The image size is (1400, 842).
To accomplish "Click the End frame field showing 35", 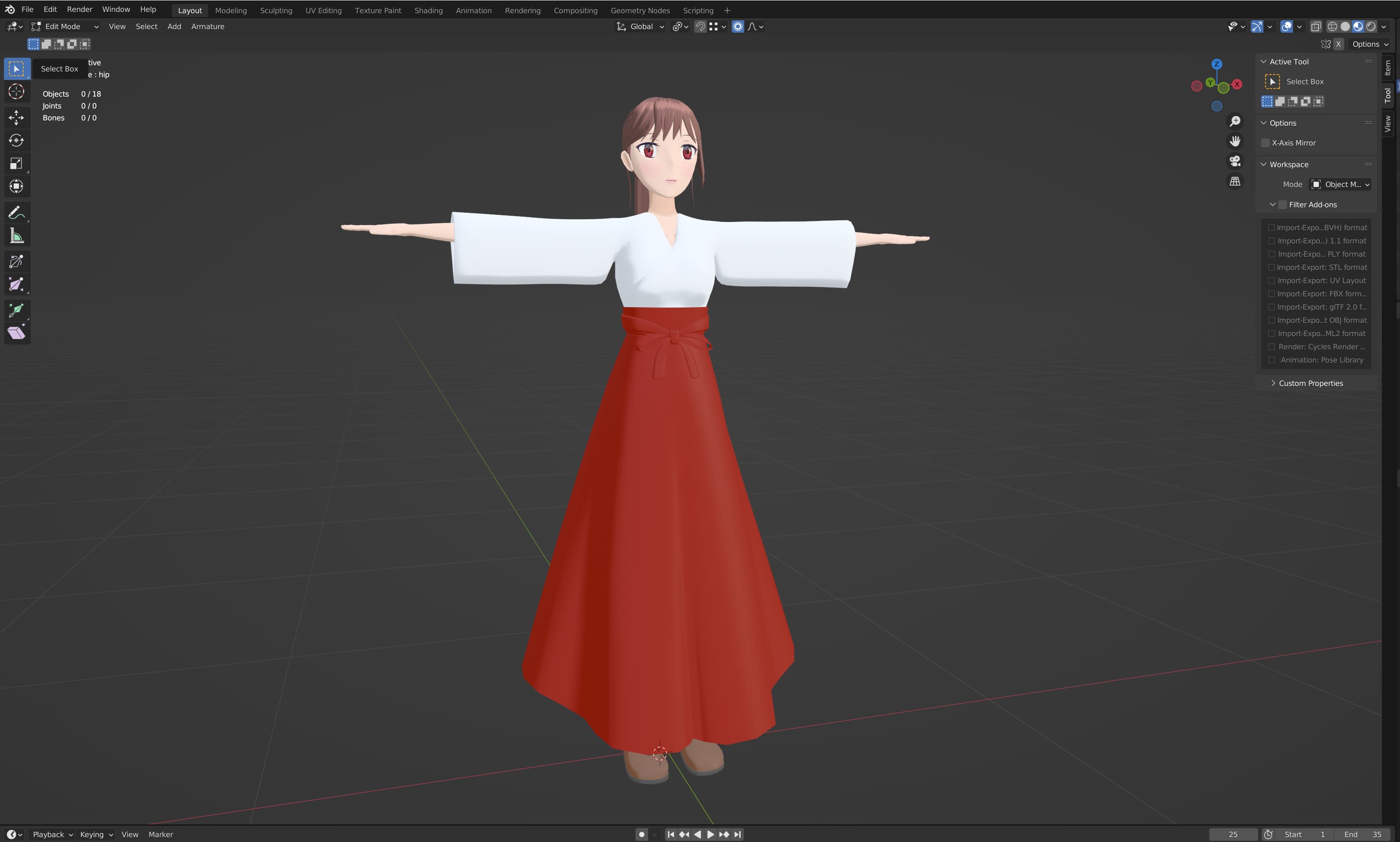I will point(1362,835).
